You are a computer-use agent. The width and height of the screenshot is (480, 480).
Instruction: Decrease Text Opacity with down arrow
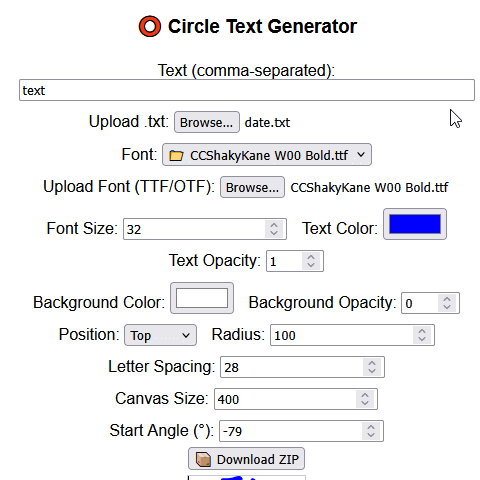point(311,265)
